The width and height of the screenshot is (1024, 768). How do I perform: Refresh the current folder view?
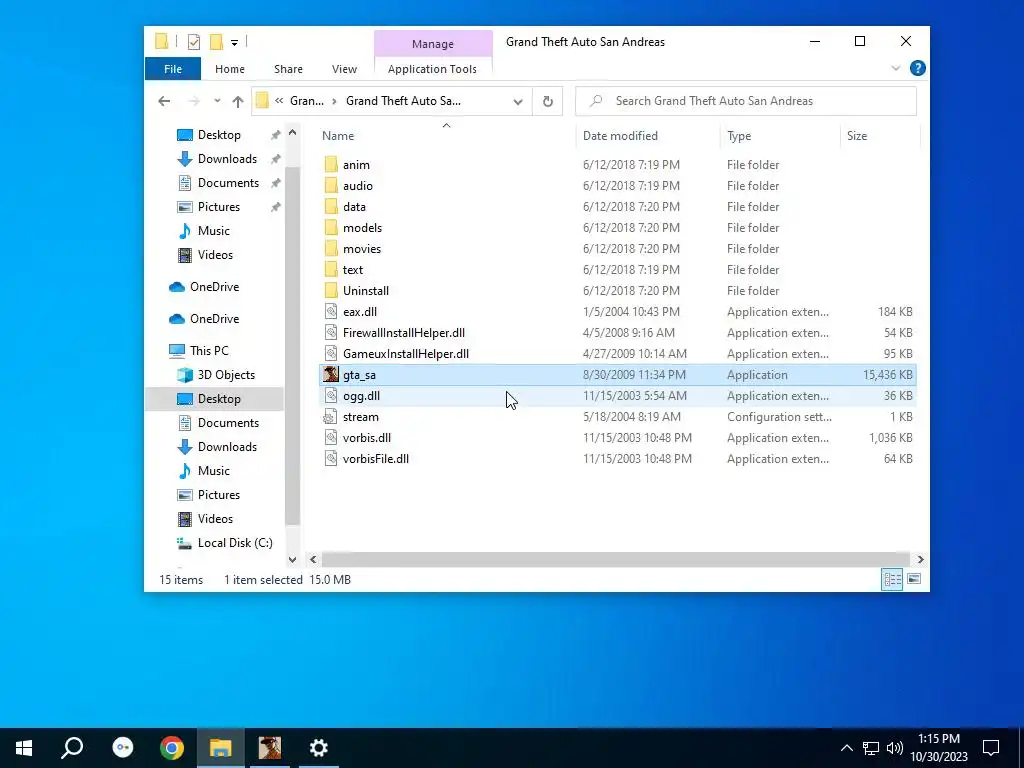(x=547, y=101)
